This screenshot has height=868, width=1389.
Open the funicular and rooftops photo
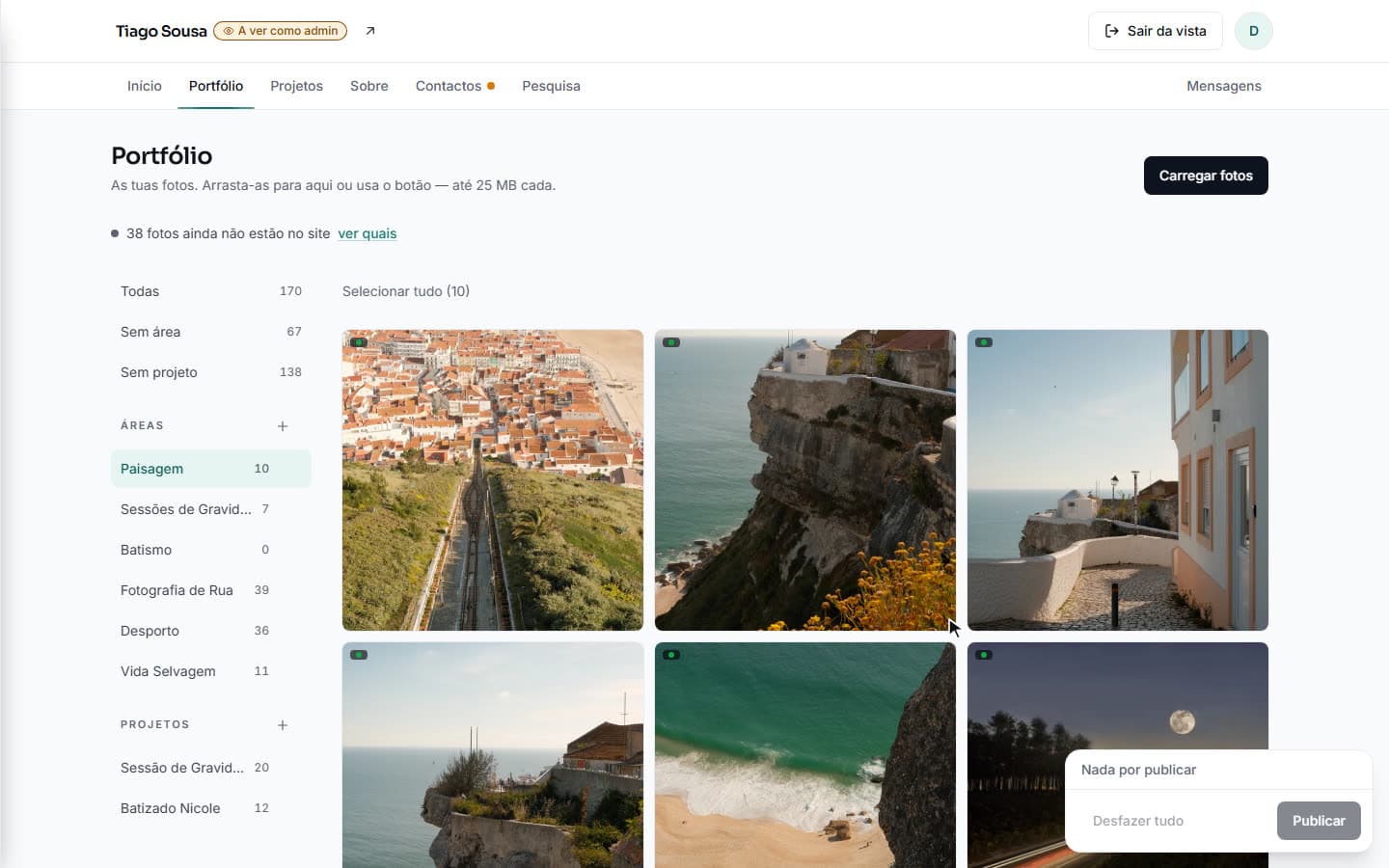tap(493, 480)
